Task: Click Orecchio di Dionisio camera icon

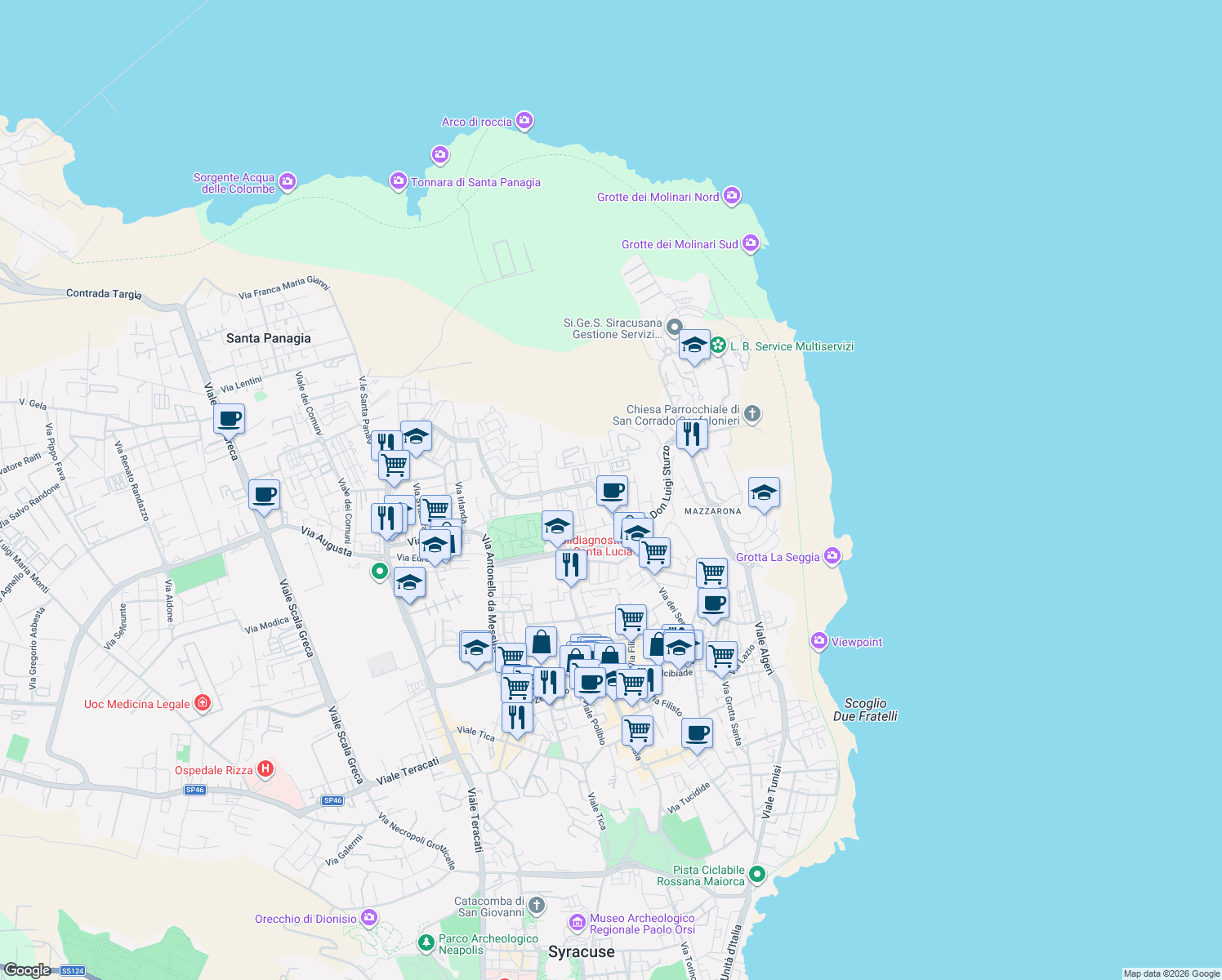Action: (369, 919)
